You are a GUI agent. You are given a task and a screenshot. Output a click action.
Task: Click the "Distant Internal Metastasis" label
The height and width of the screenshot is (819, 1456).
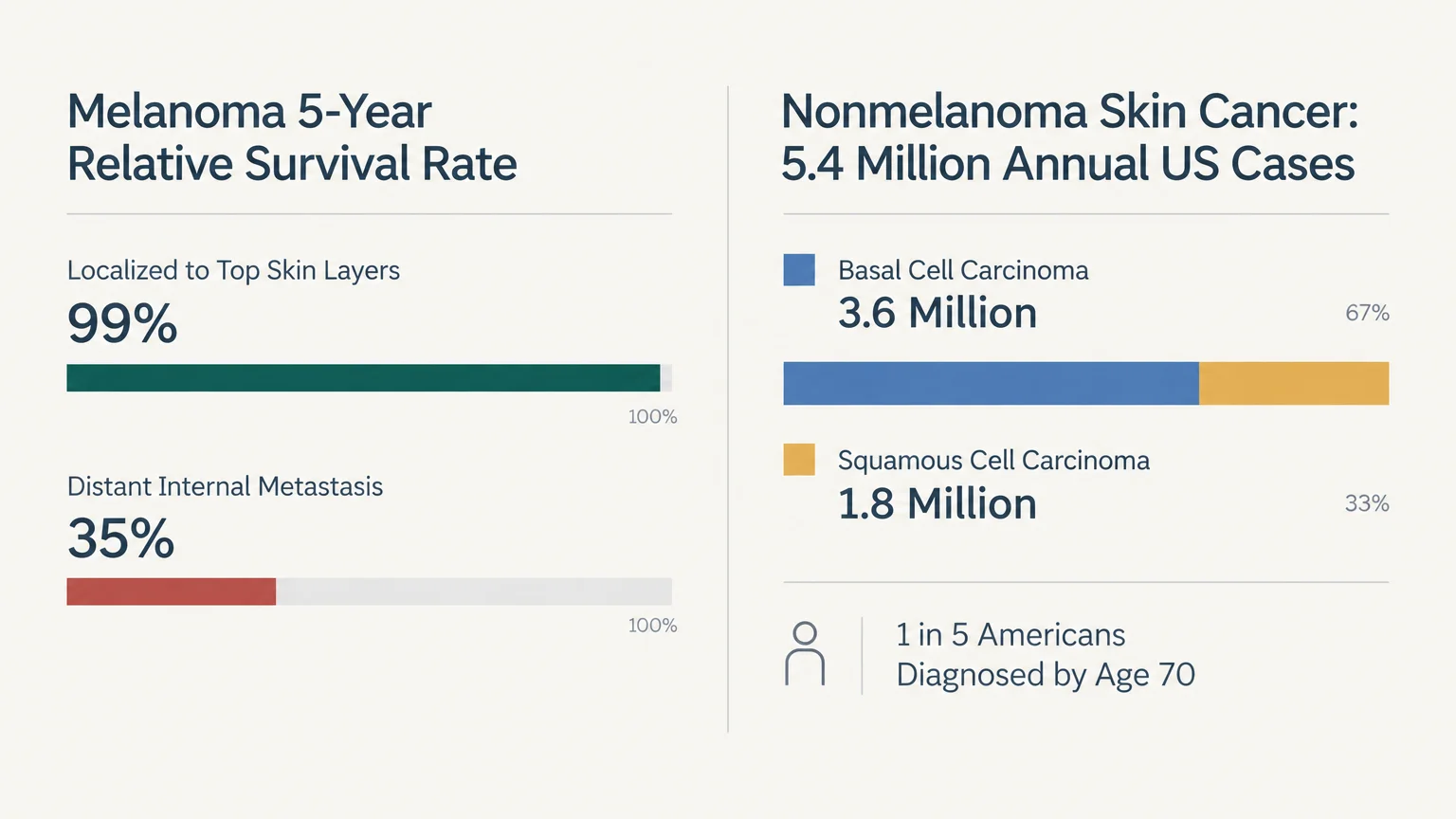click(225, 486)
